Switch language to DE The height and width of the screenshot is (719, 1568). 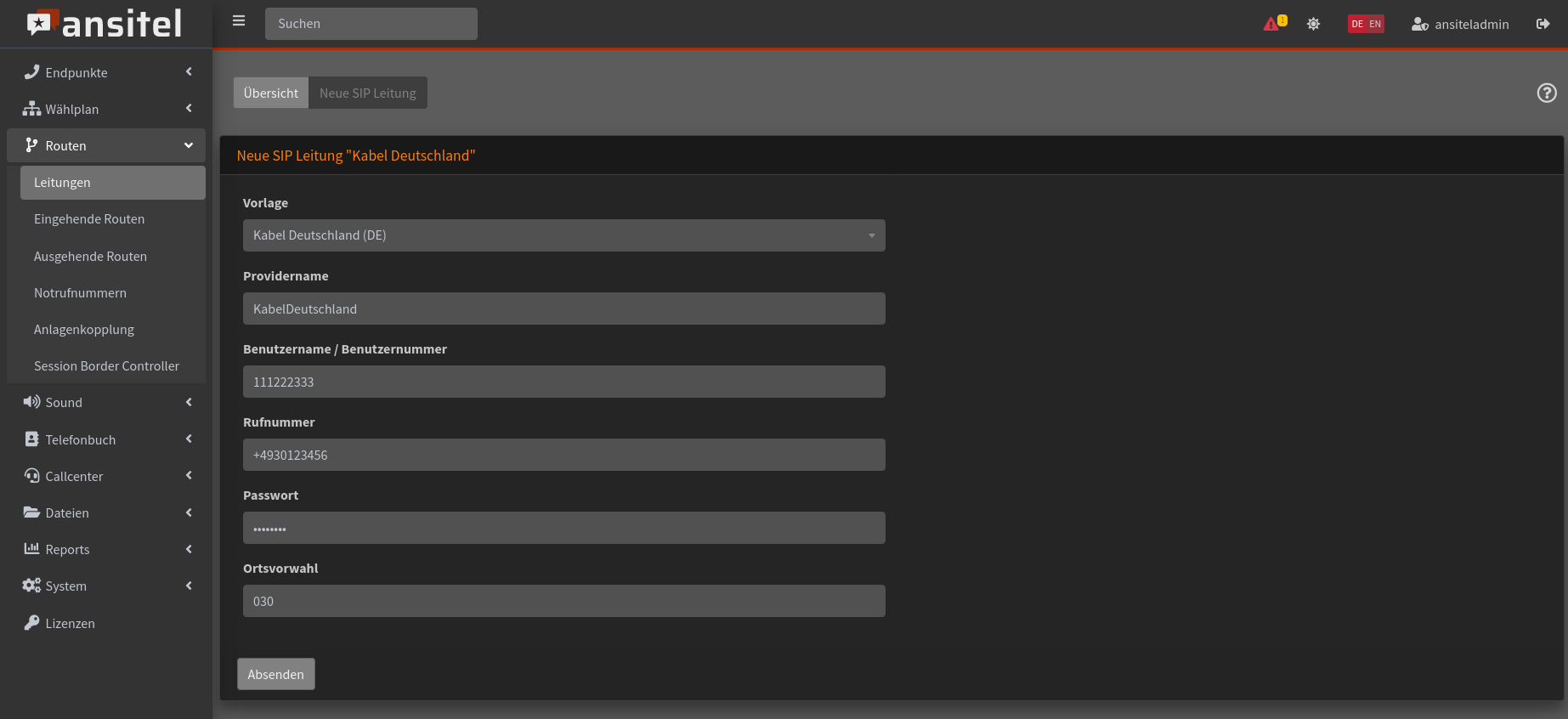tap(1357, 24)
